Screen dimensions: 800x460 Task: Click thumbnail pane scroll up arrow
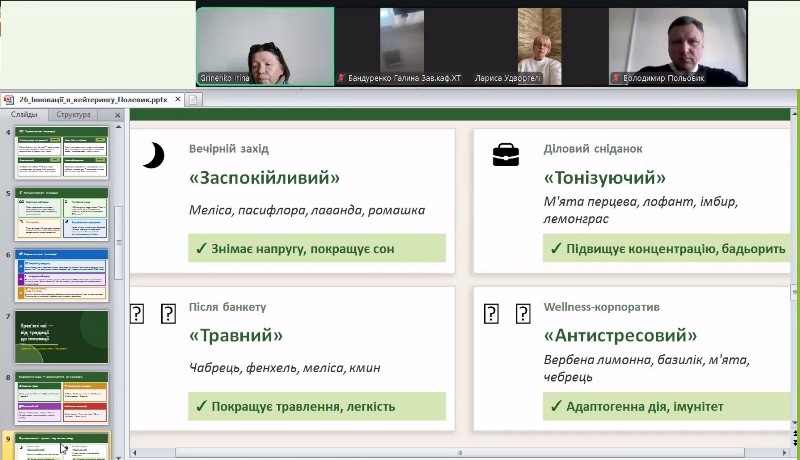(x=119, y=126)
